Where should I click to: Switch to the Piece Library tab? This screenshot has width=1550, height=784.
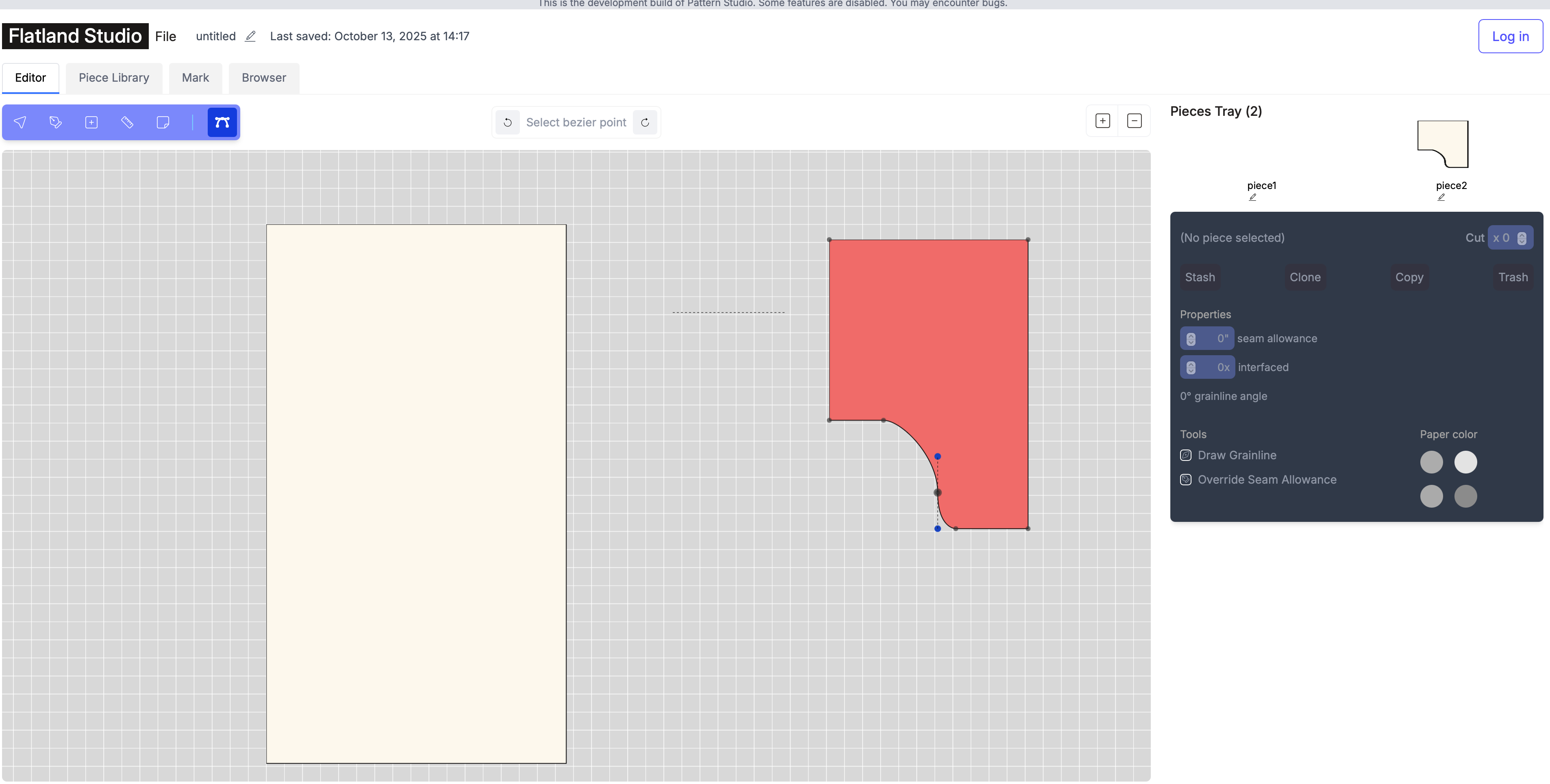[114, 78]
